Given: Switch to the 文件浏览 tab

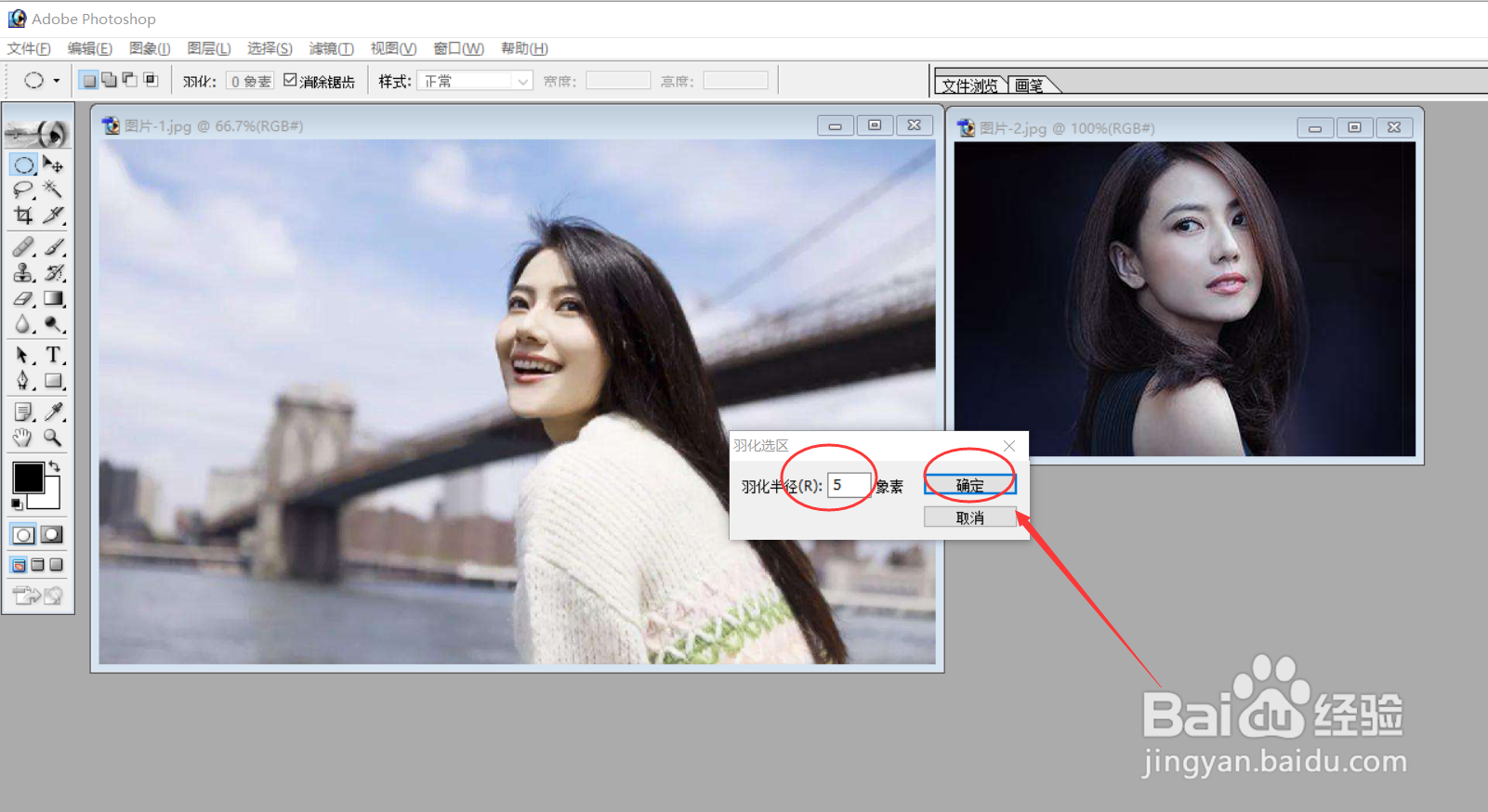Looking at the screenshot, I should tap(970, 85).
